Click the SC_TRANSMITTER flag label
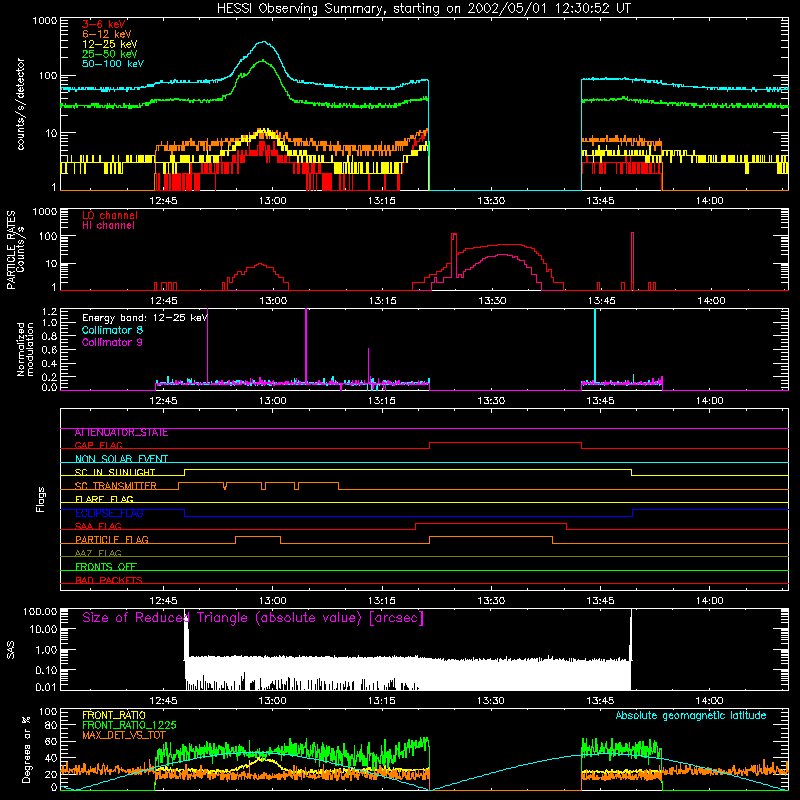Screen dimensions: 800x800 point(116,486)
